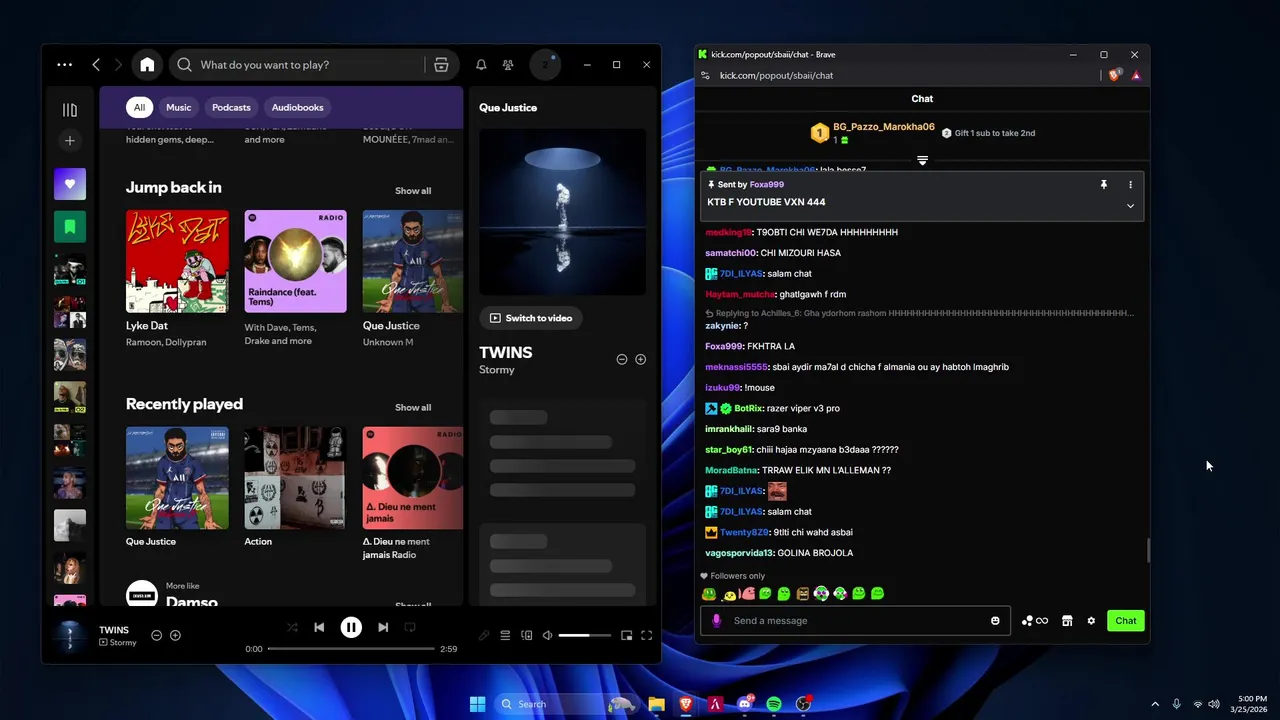Open Friend Activity icon in Spotify
This screenshot has height=720, width=1280.
click(x=508, y=65)
